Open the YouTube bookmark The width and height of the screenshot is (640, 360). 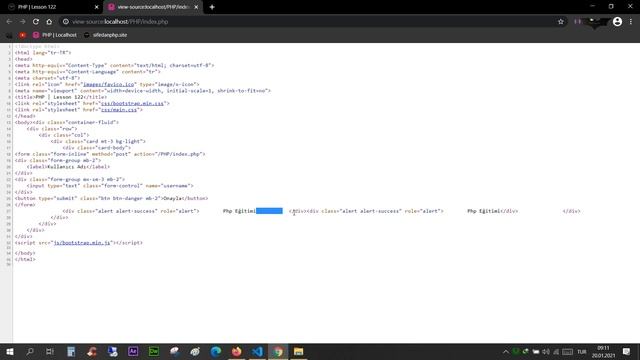point(22,35)
